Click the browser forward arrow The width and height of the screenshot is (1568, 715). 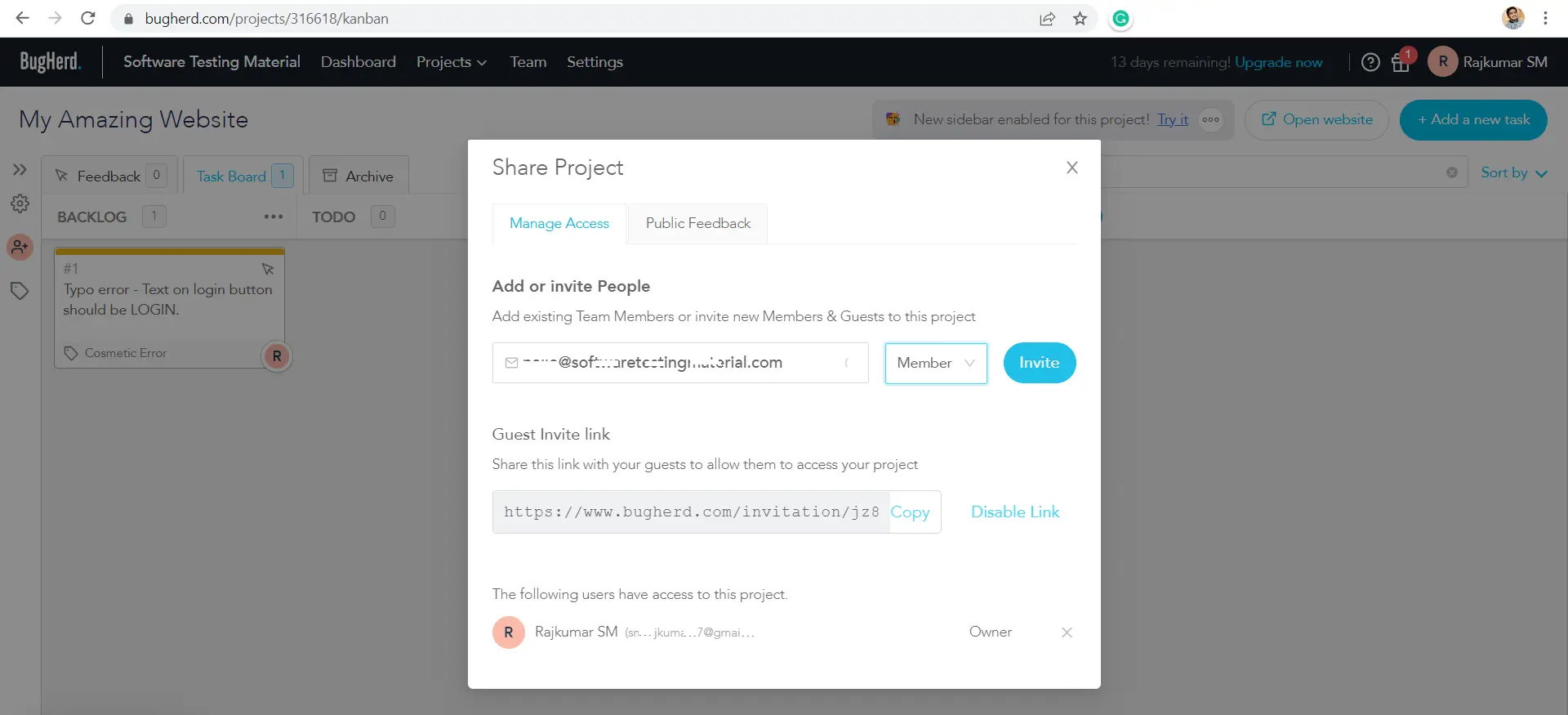coord(55,18)
